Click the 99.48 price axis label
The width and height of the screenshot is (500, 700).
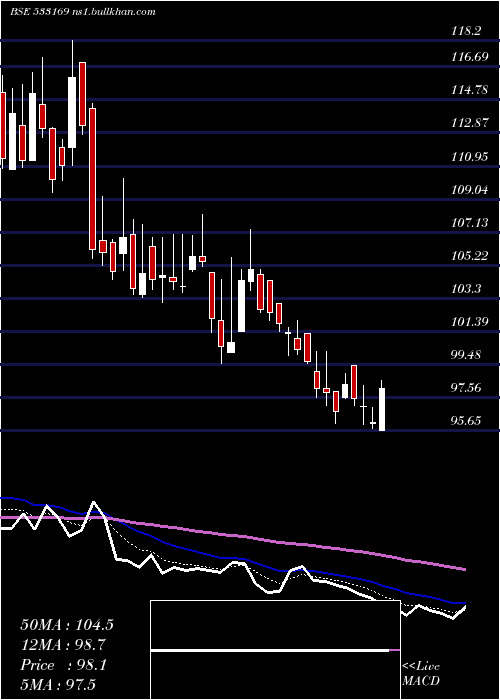tap(466, 355)
